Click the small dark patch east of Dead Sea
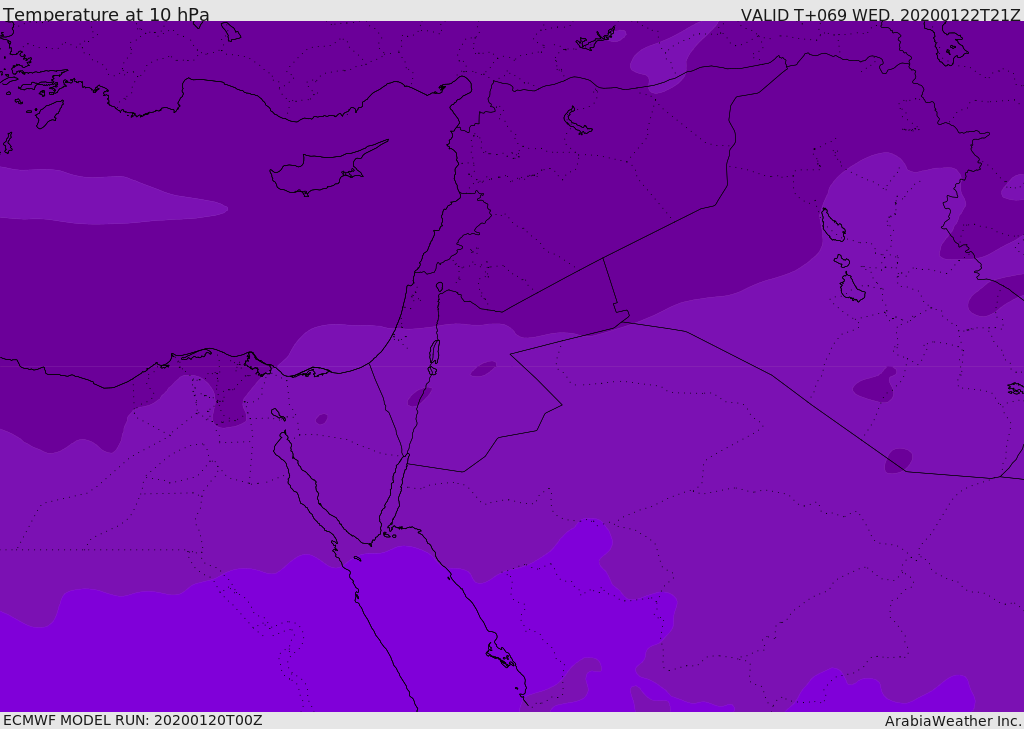1024x729 pixels. point(483,369)
